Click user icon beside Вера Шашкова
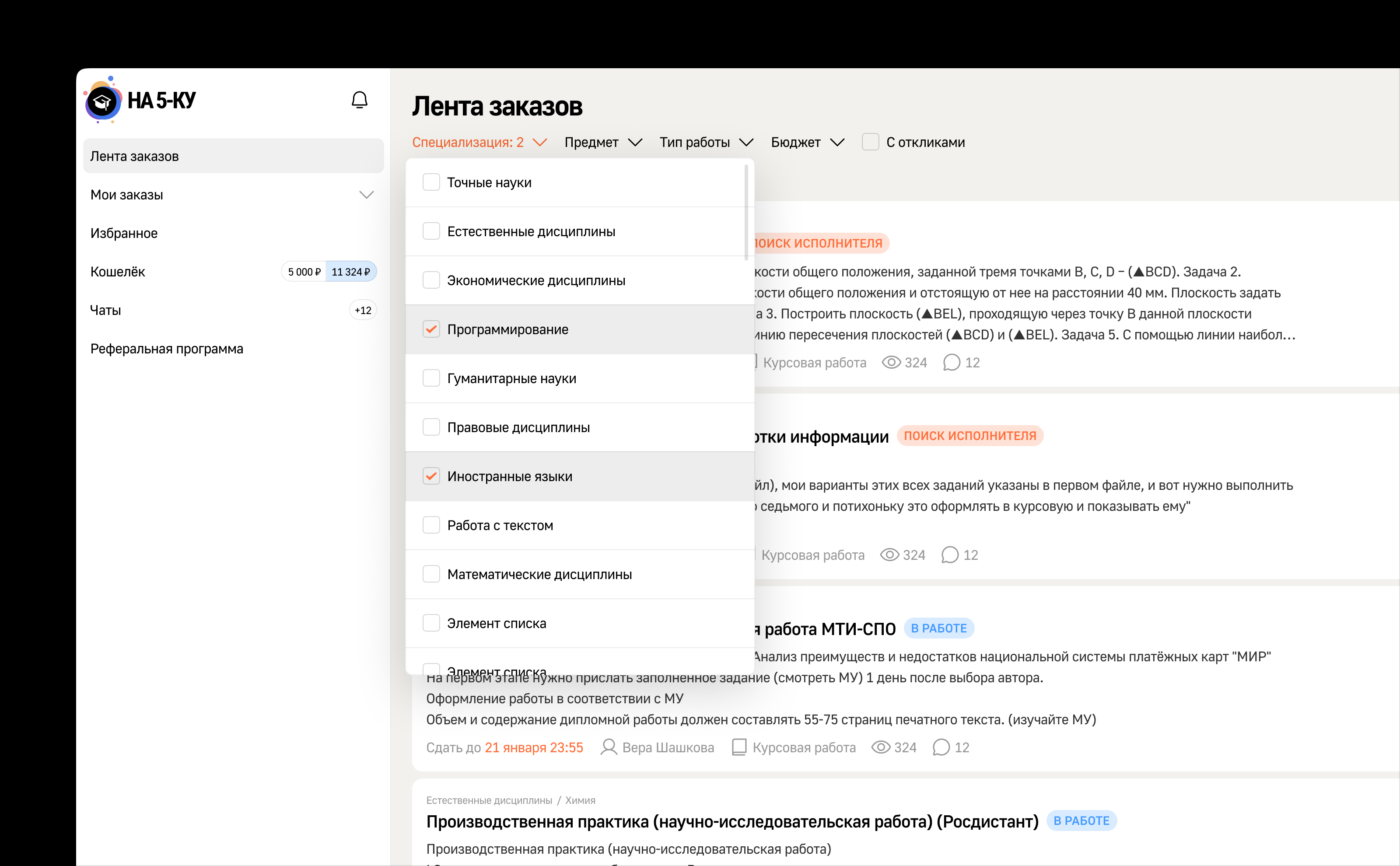Viewport: 1400px width, 866px height. point(609,747)
